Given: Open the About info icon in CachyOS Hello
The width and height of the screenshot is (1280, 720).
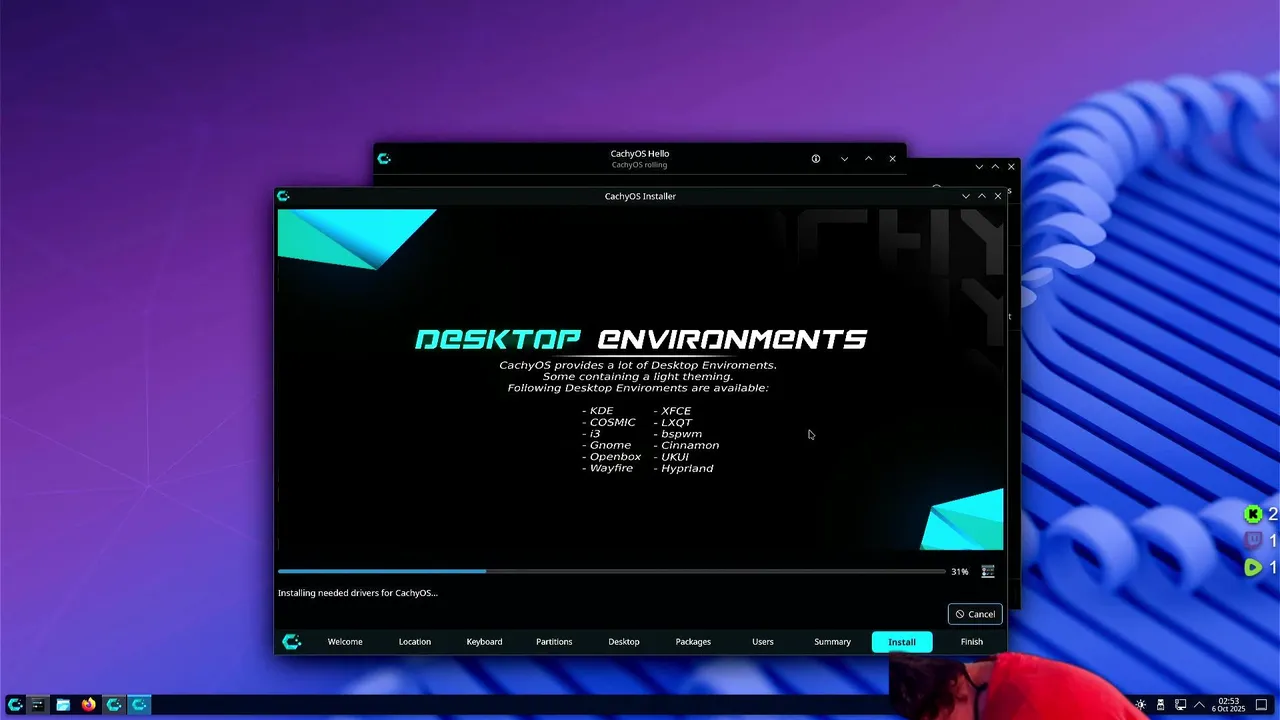Looking at the screenshot, I should tap(816, 159).
